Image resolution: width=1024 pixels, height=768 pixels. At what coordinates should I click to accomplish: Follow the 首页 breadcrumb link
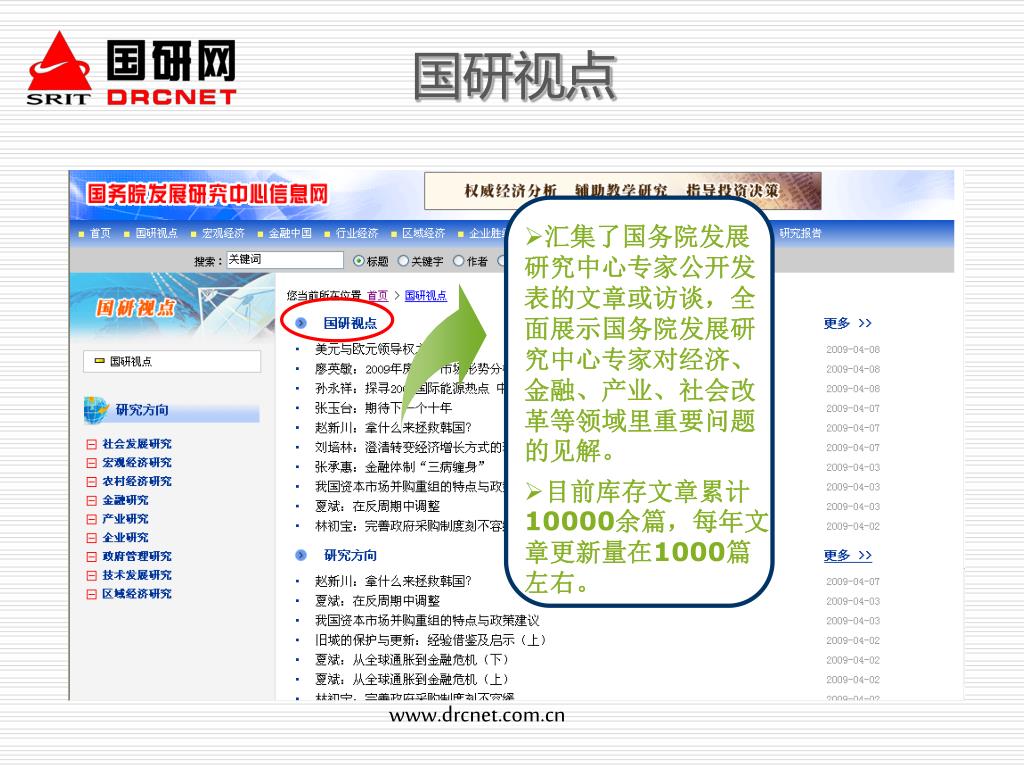click(377, 296)
